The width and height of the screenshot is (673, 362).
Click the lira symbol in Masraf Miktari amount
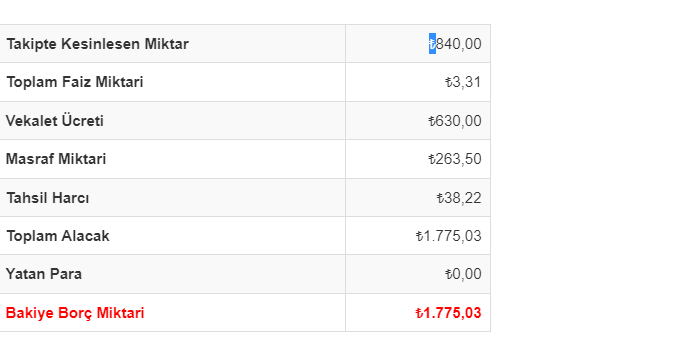click(432, 159)
